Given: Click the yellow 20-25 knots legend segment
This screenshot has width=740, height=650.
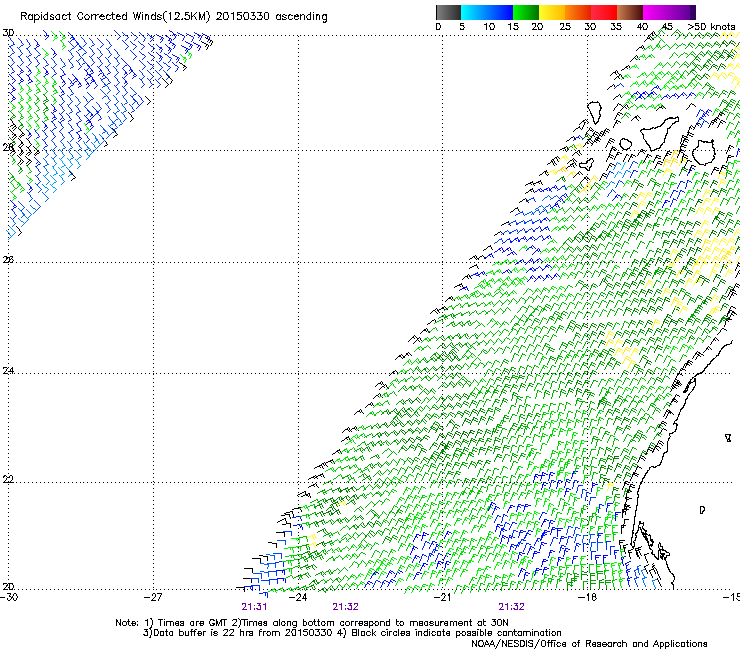Looking at the screenshot, I should (x=551, y=12).
